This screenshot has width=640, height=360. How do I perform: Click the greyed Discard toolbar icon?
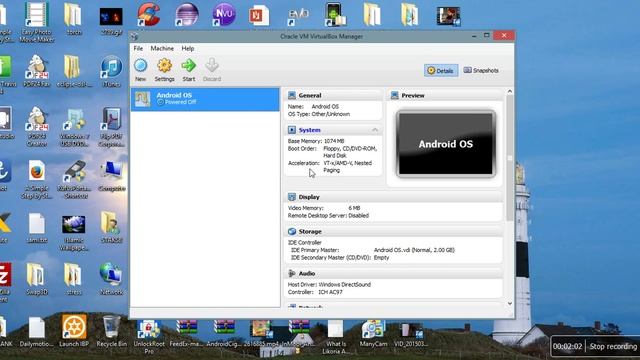(212, 69)
